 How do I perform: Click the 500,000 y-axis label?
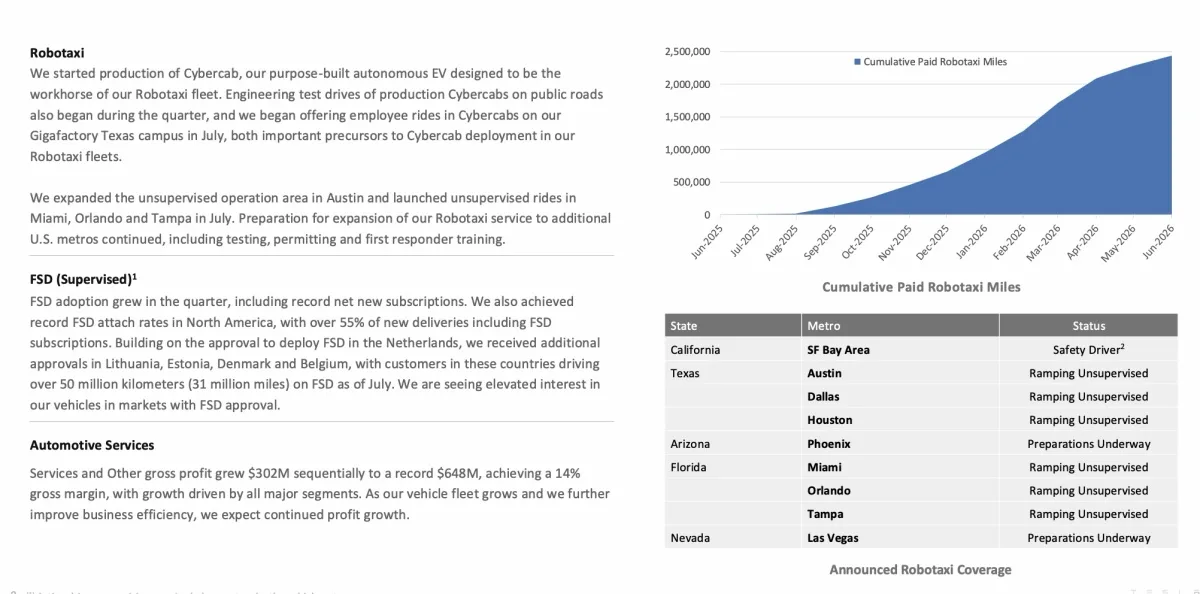[x=691, y=182]
